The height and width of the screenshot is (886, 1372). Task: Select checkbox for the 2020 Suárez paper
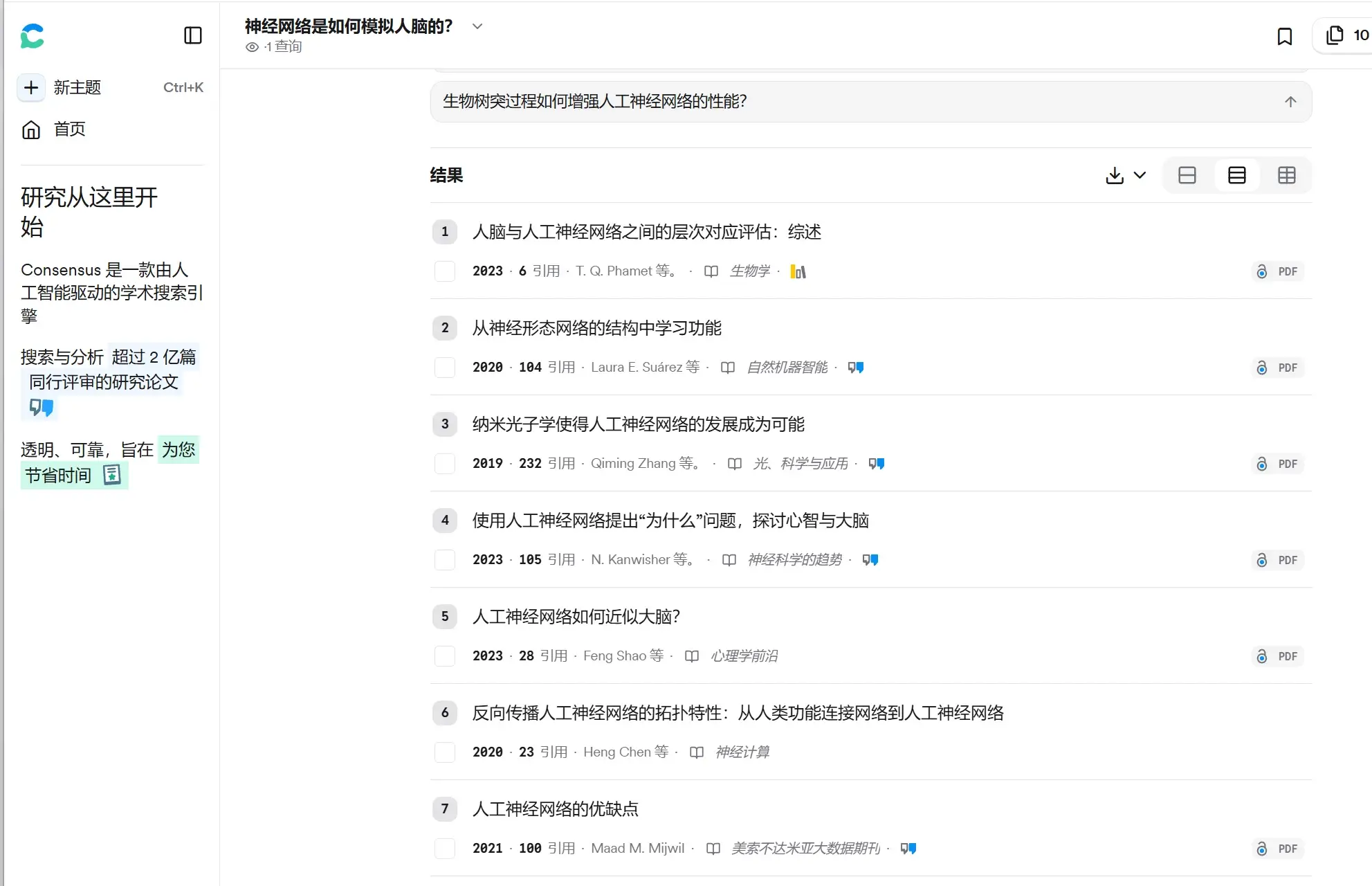click(444, 368)
